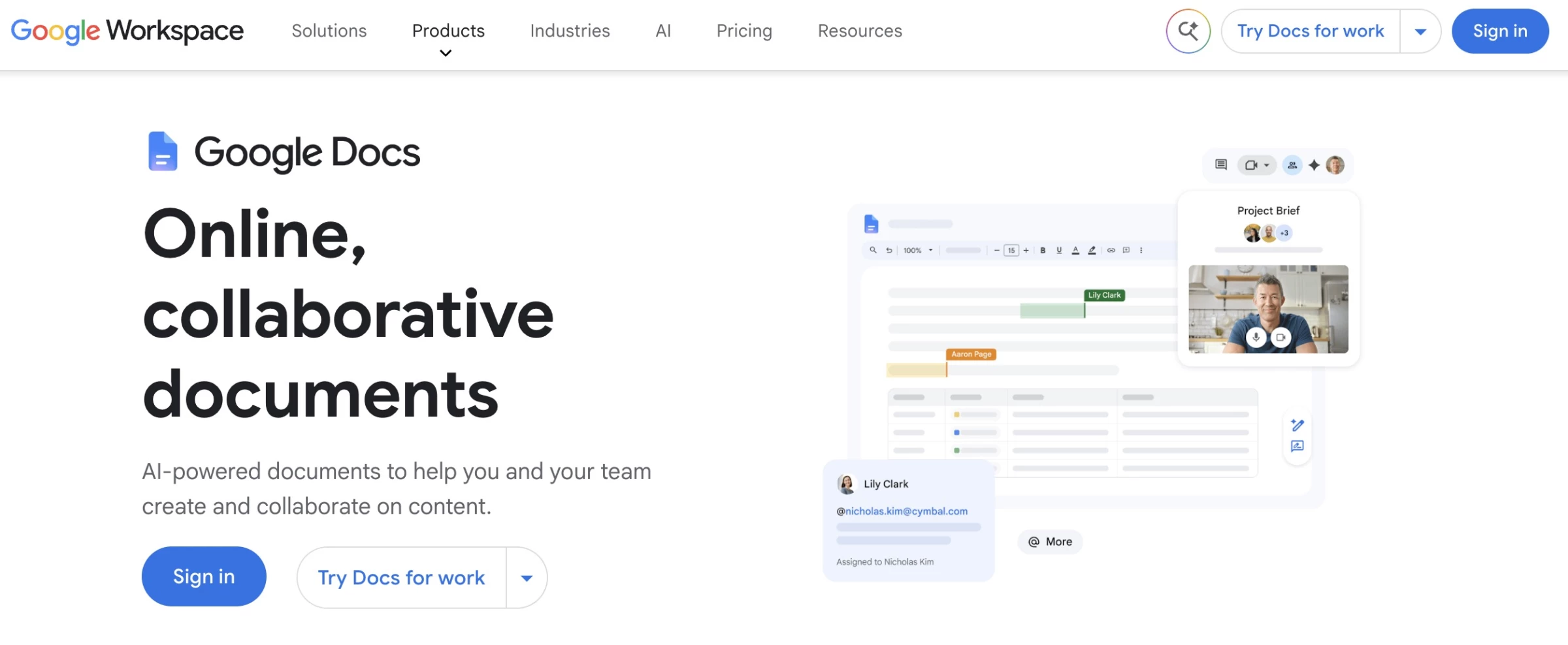
Task: Open the Resources menu
Action: (860, 31)
